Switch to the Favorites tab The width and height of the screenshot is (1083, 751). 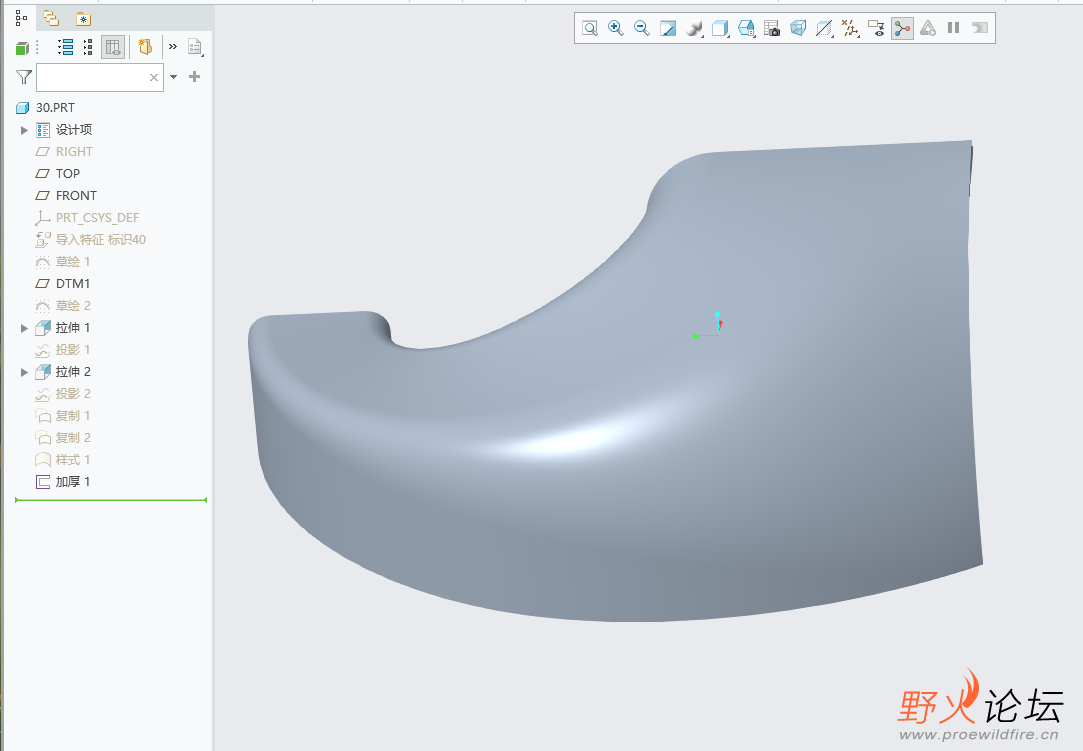coord(83,18)
